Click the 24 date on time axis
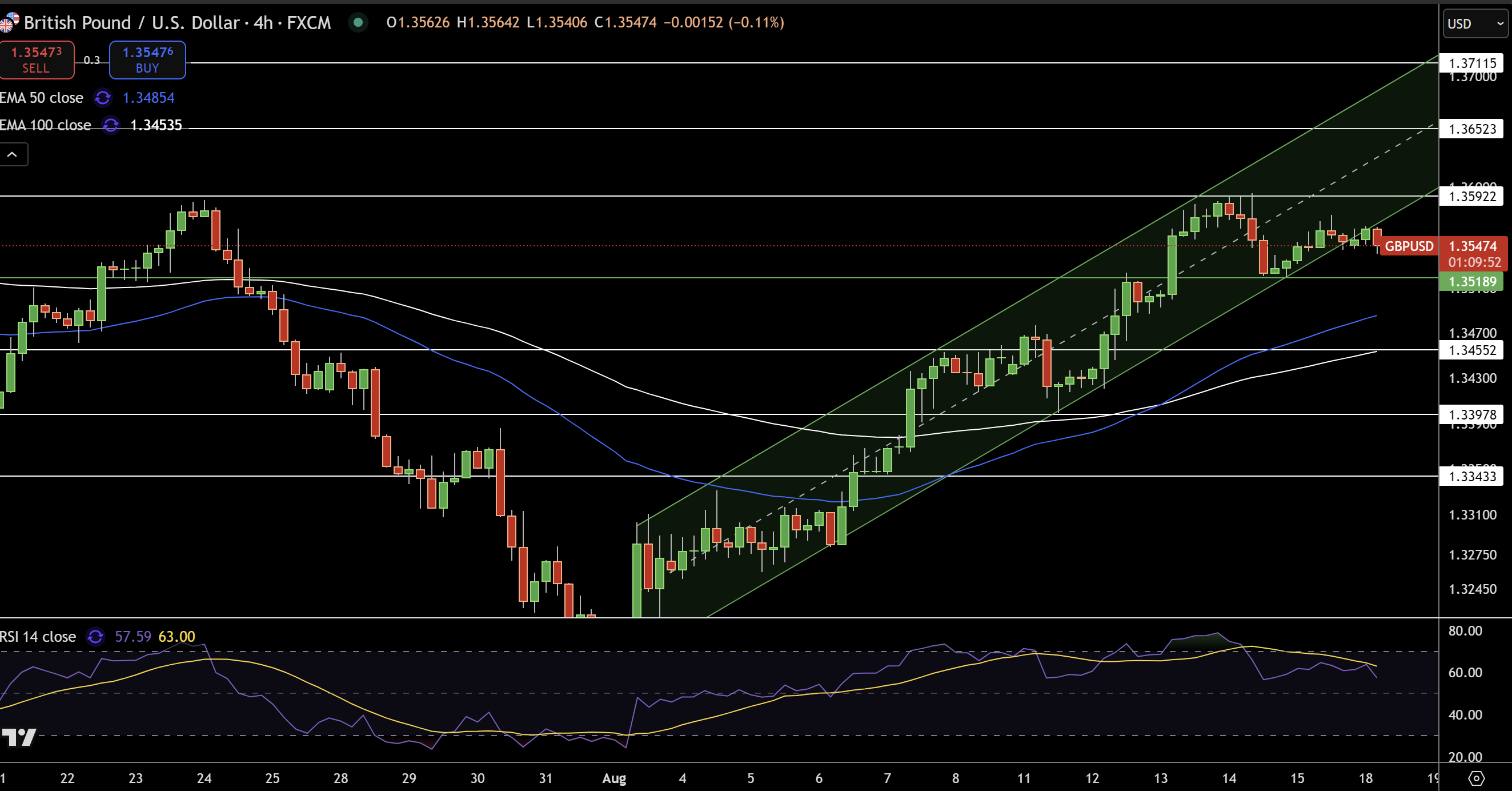 pyautogui.click(x=204, y=778)
